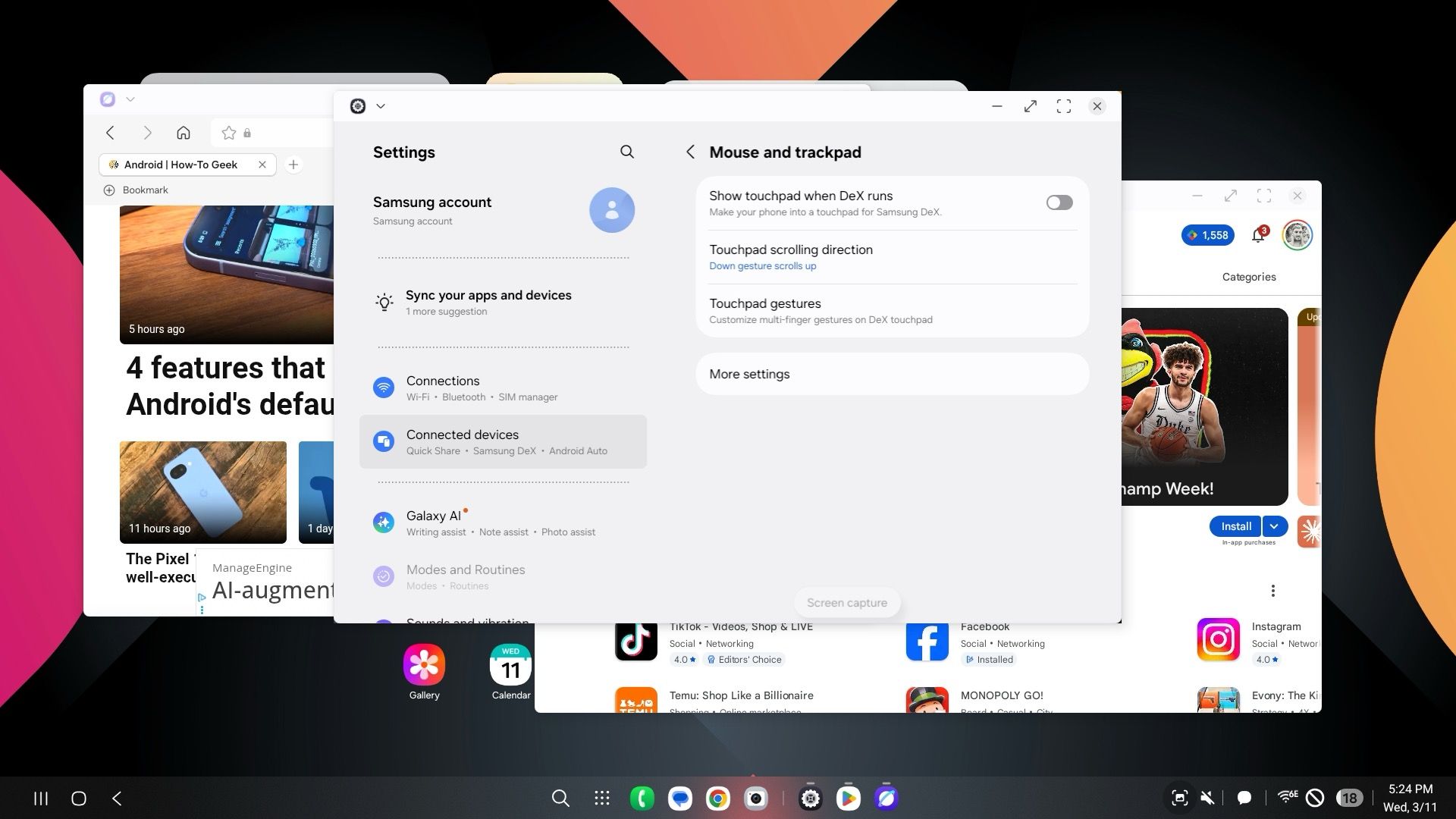
Task: Toggle muted sound icon in system tray
Action: pyautogui.click(x=1208, y=798)
